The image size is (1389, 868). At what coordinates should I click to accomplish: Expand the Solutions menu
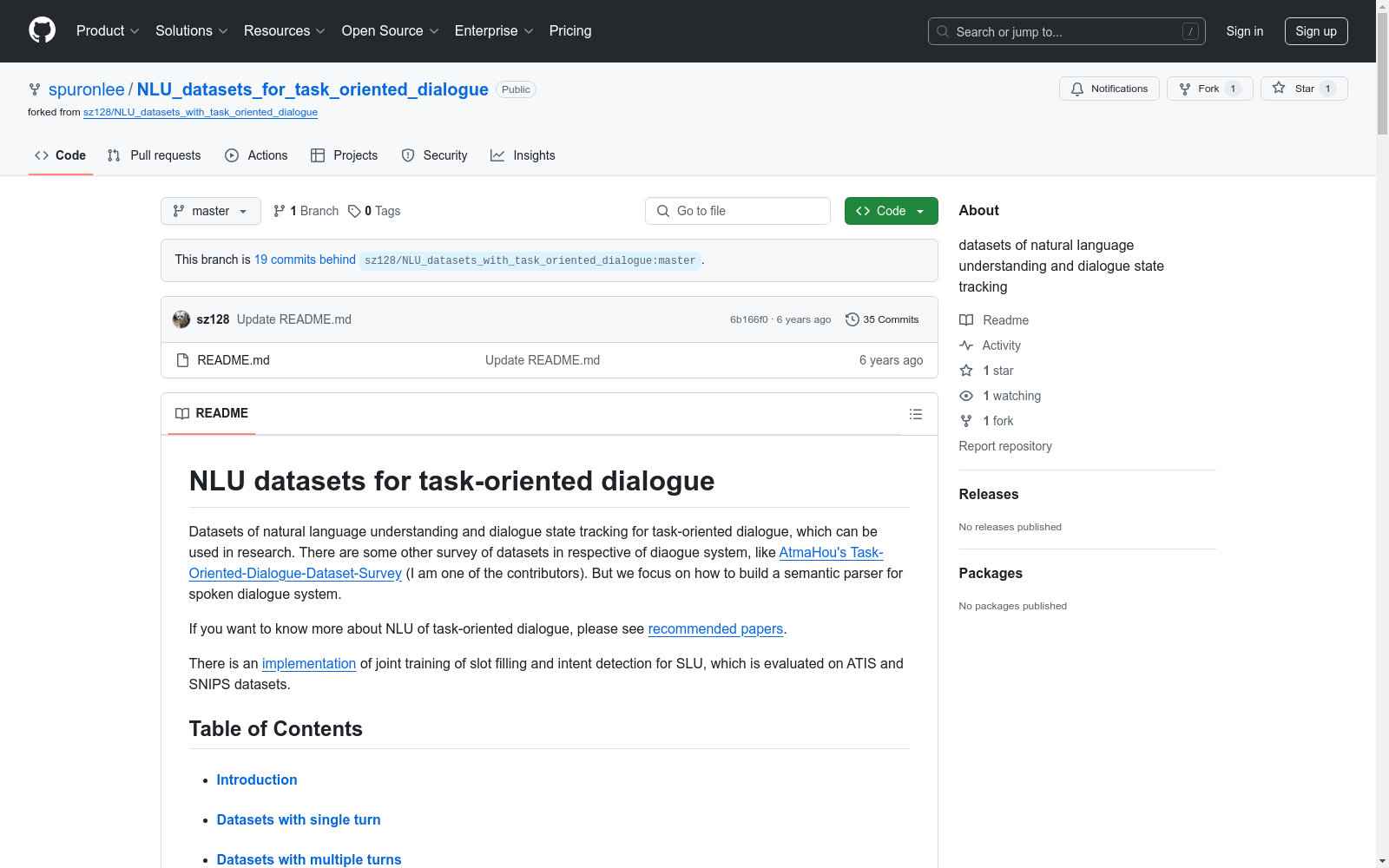(192, 31)
